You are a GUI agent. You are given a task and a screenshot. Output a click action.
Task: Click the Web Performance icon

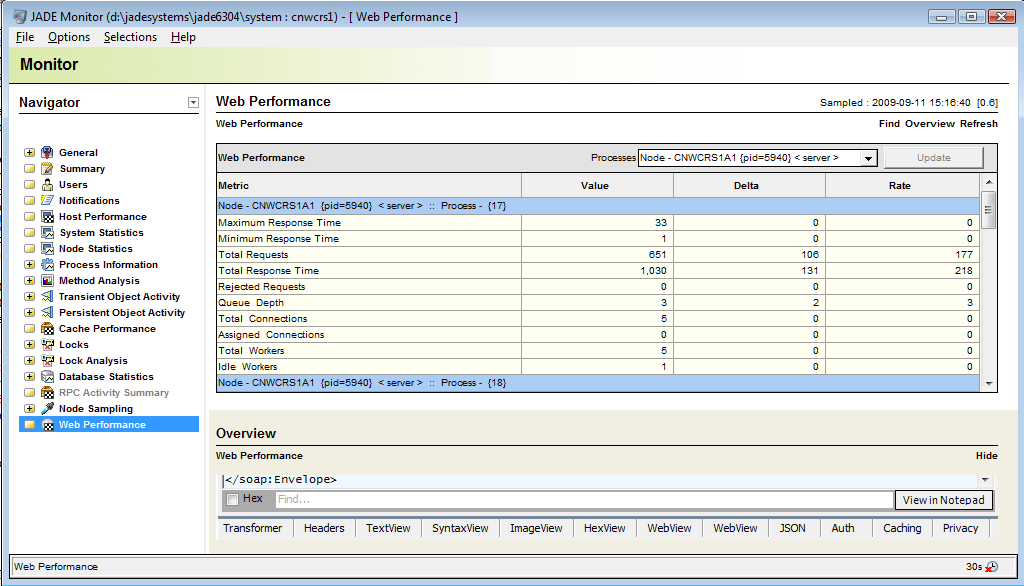click(x=47, y=425)
